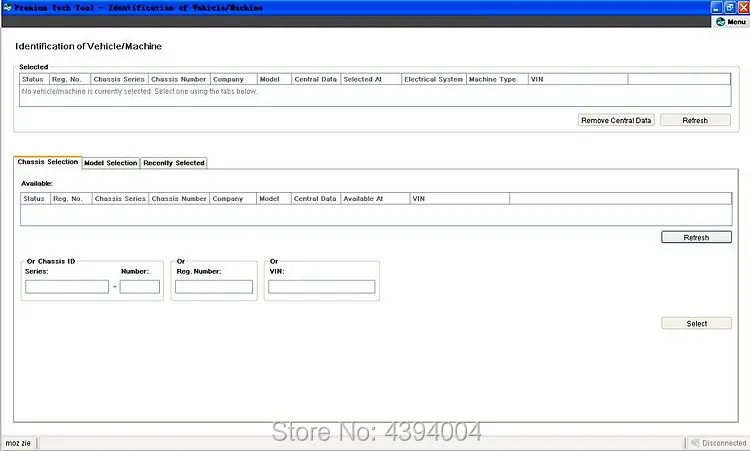Viewport: 750px width, 451px height.
Task: Close the Premium Tech Tool window
Action: coord(744,8)
